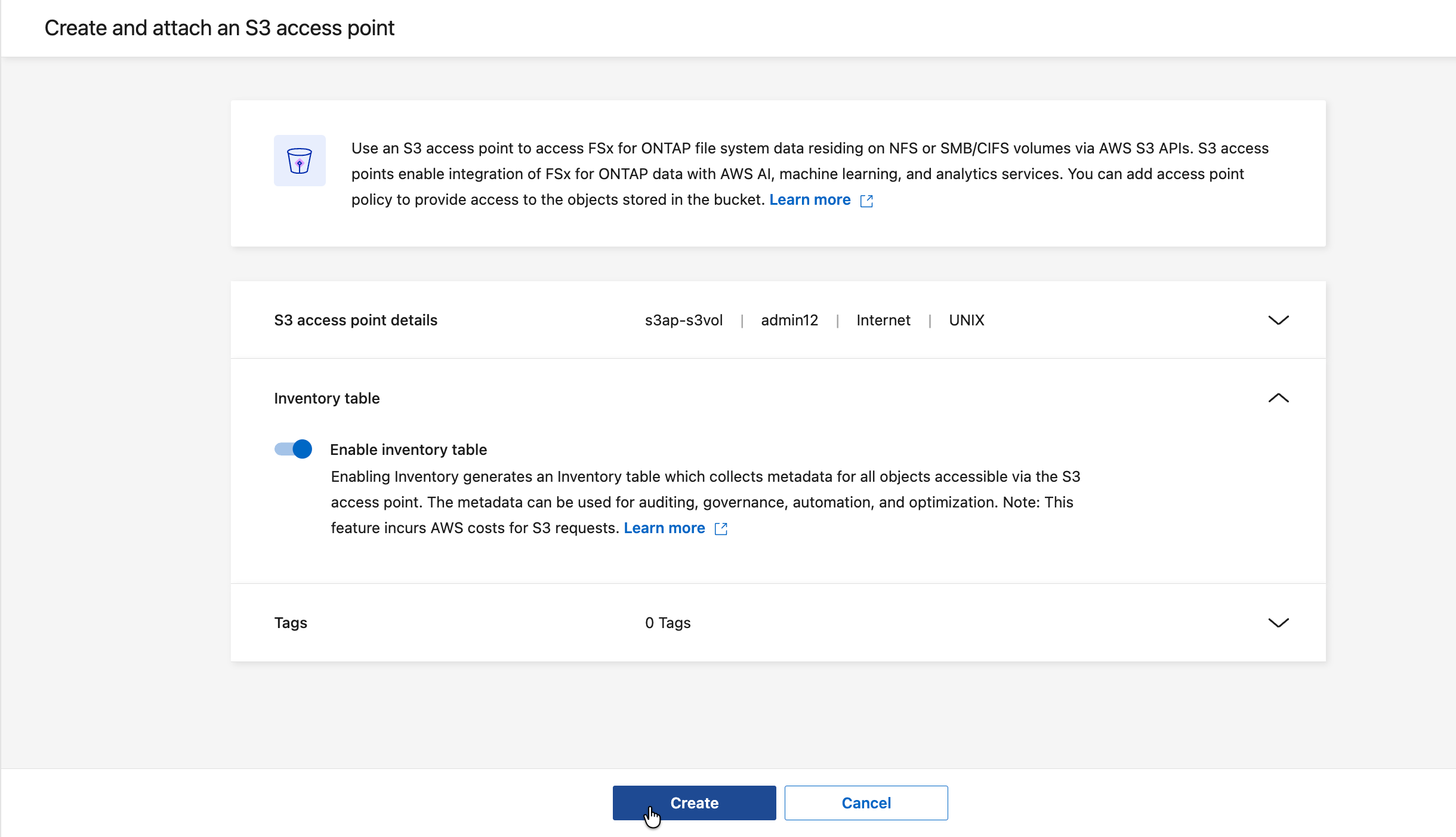Image resolution: width=1456 pixels, height=837 pixels.
Task: Expand the S3 access point details chevron
Action: coord(1278,320)
